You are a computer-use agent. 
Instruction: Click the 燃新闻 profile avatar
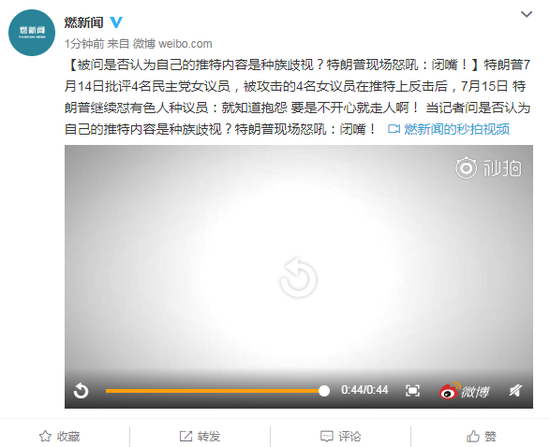click(x=32, y=33)
